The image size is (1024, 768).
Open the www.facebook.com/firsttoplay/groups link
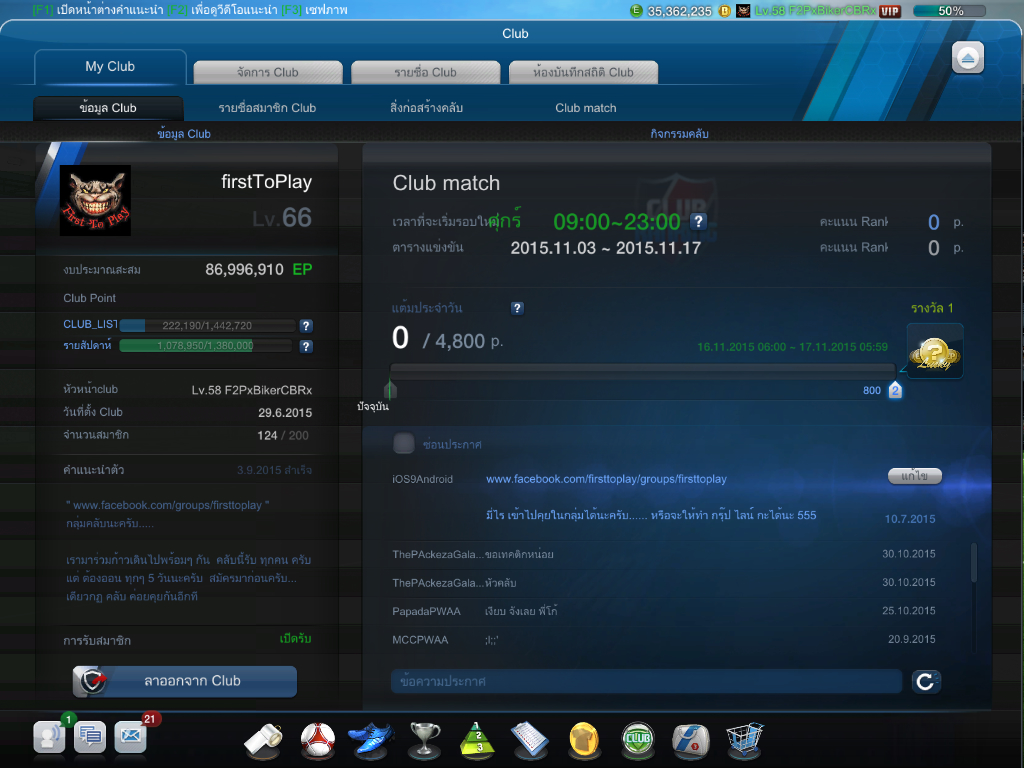tap(606, 479)
